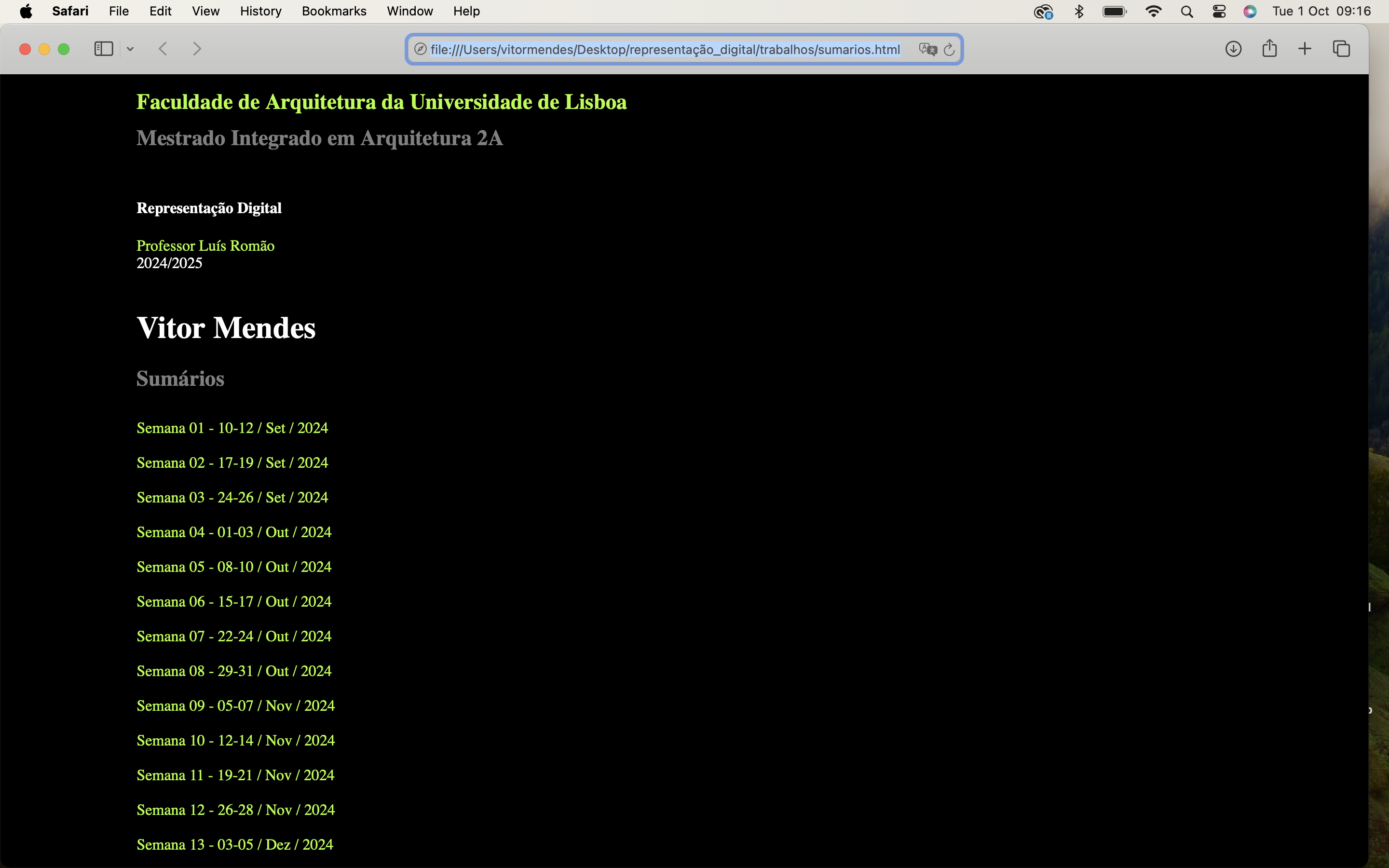Open Faculdade de Arquitetura da Universidade link

point(381,102)
